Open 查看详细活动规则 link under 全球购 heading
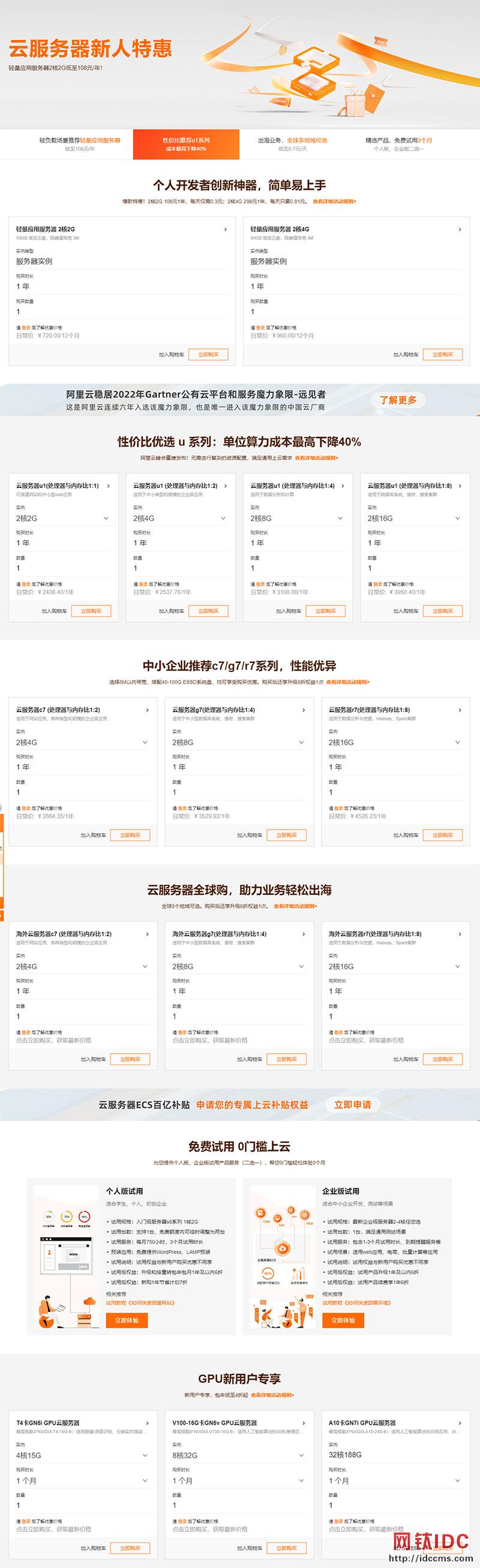The width and height of the screenshot is (480, 1568). click(x=295, y=906)
